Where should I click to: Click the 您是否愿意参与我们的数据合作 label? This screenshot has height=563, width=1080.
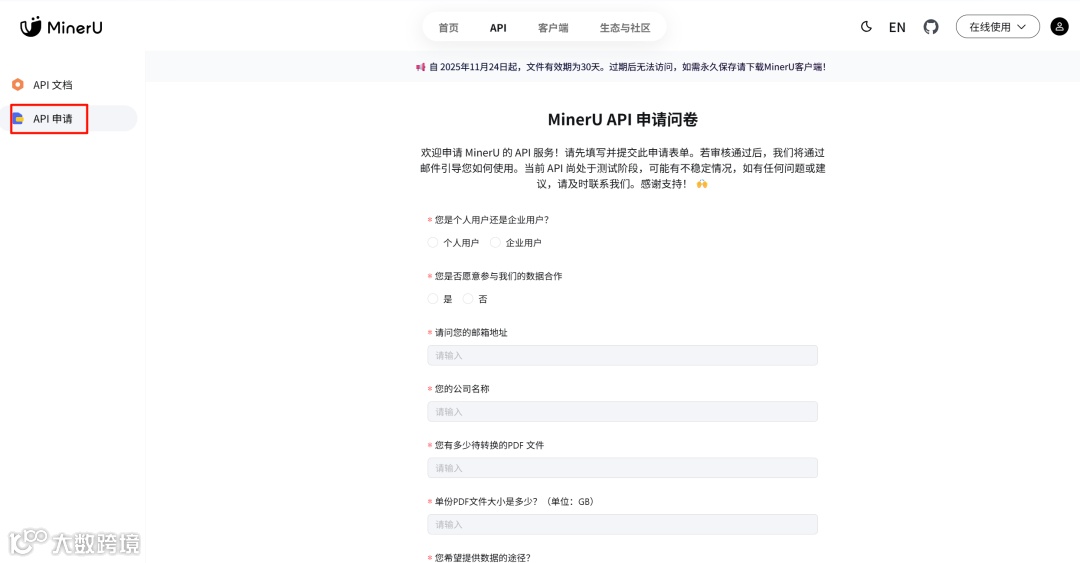tap(498, 276)
